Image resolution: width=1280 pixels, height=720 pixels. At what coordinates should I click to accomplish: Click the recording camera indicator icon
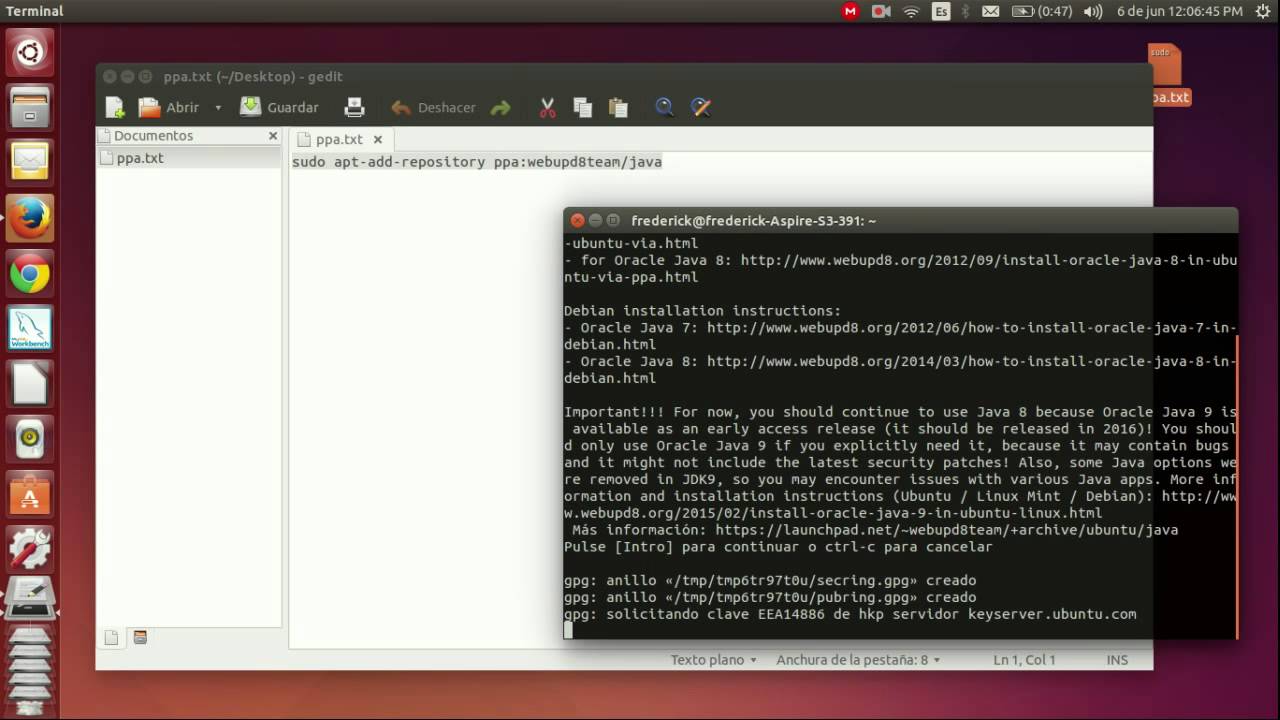(881, 11)
